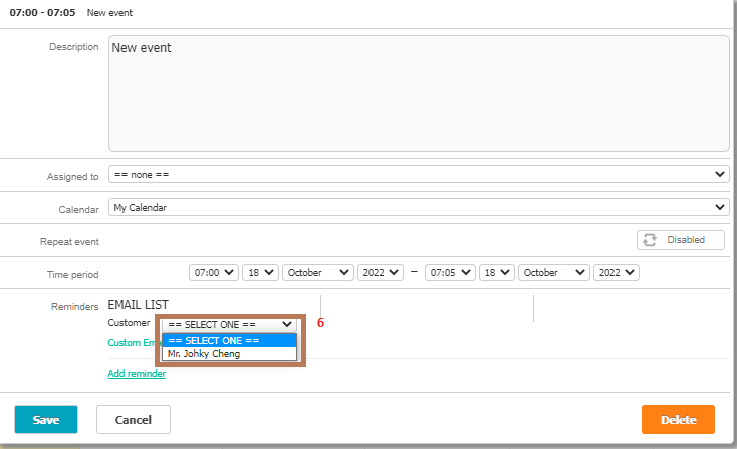737x449 pixels.
Task: Open the end time 07:05 dropdown
Action: [x=449, y=272]
